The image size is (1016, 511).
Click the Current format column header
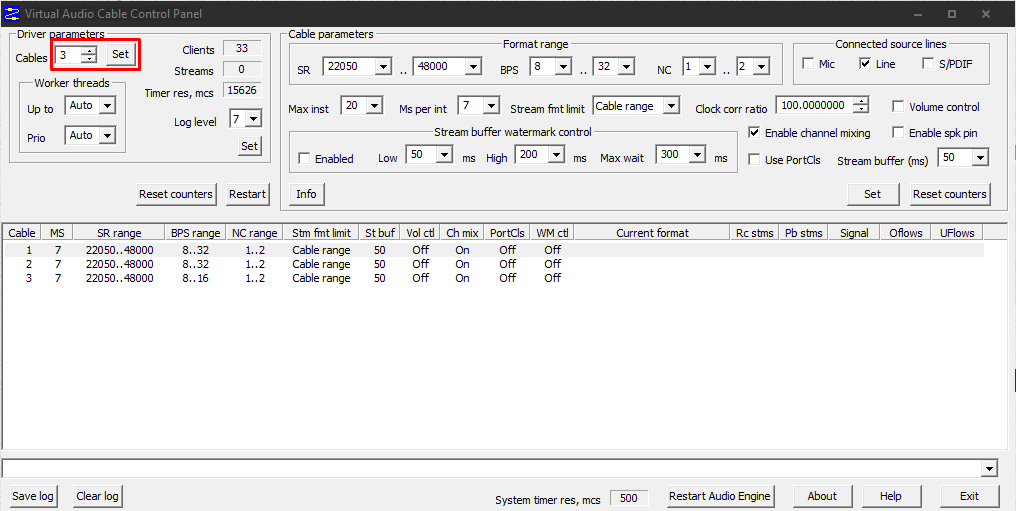[x=652, y=233]
